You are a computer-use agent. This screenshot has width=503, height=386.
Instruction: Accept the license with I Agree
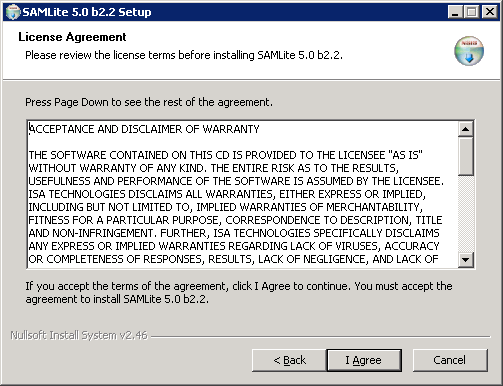(x=364, y=360)
